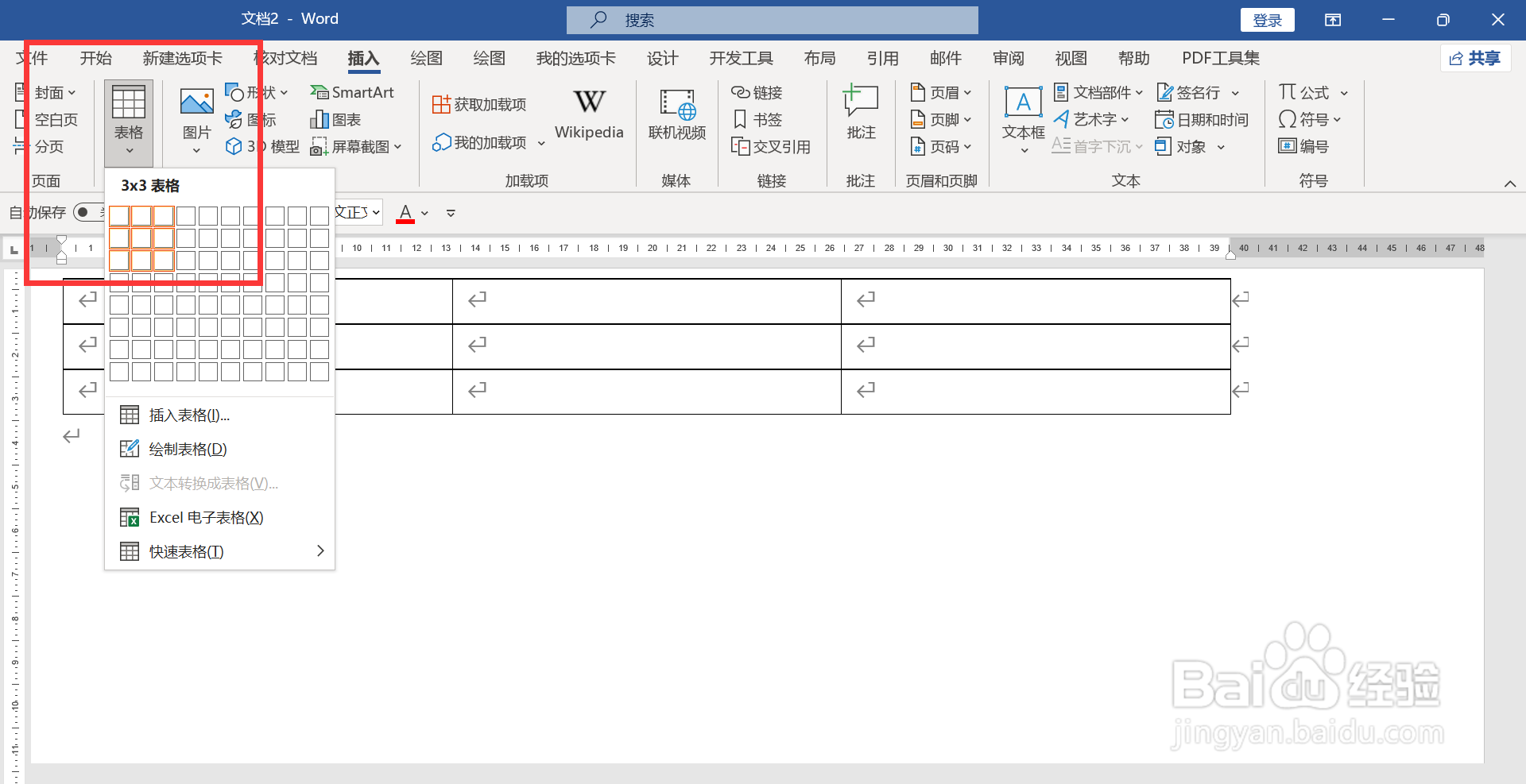
Task: Insert Online Video (联机视频)
Action: point(677,114)
